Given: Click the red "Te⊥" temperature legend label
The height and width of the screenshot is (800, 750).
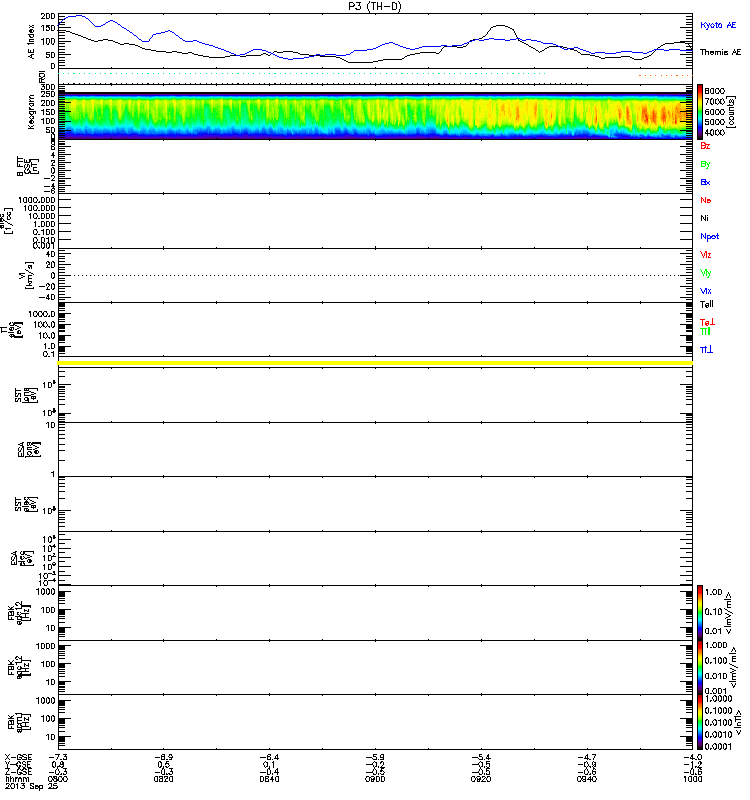Looking at the screenshot, I should pos(707,322).
